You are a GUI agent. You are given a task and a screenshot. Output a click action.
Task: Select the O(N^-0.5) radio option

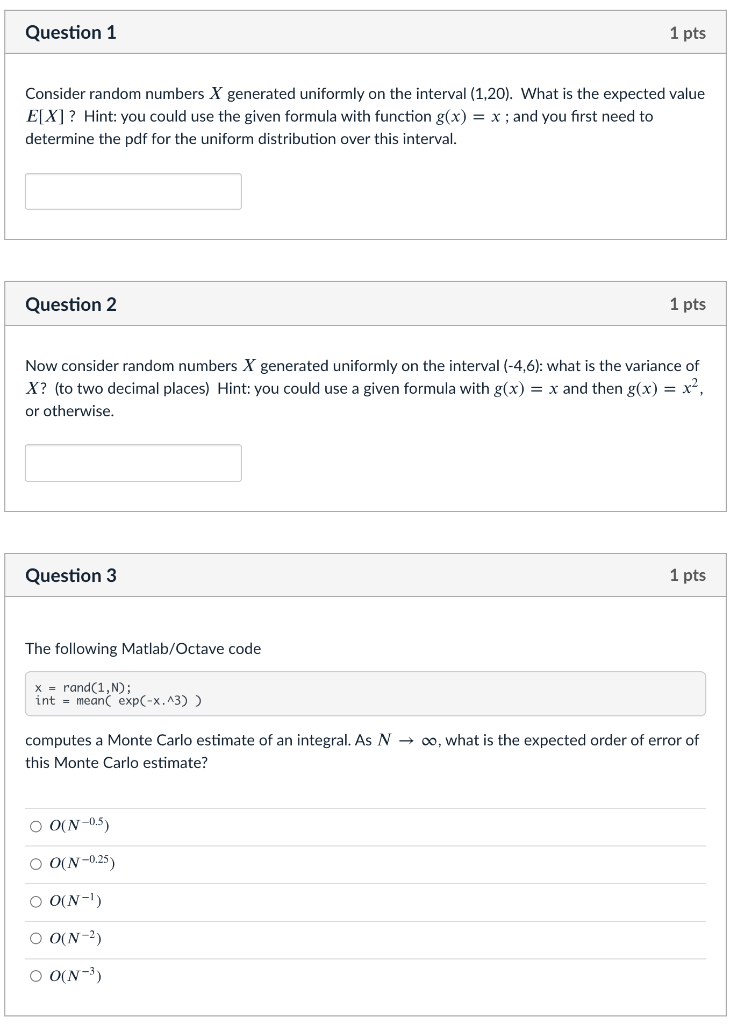pos(35,824)
